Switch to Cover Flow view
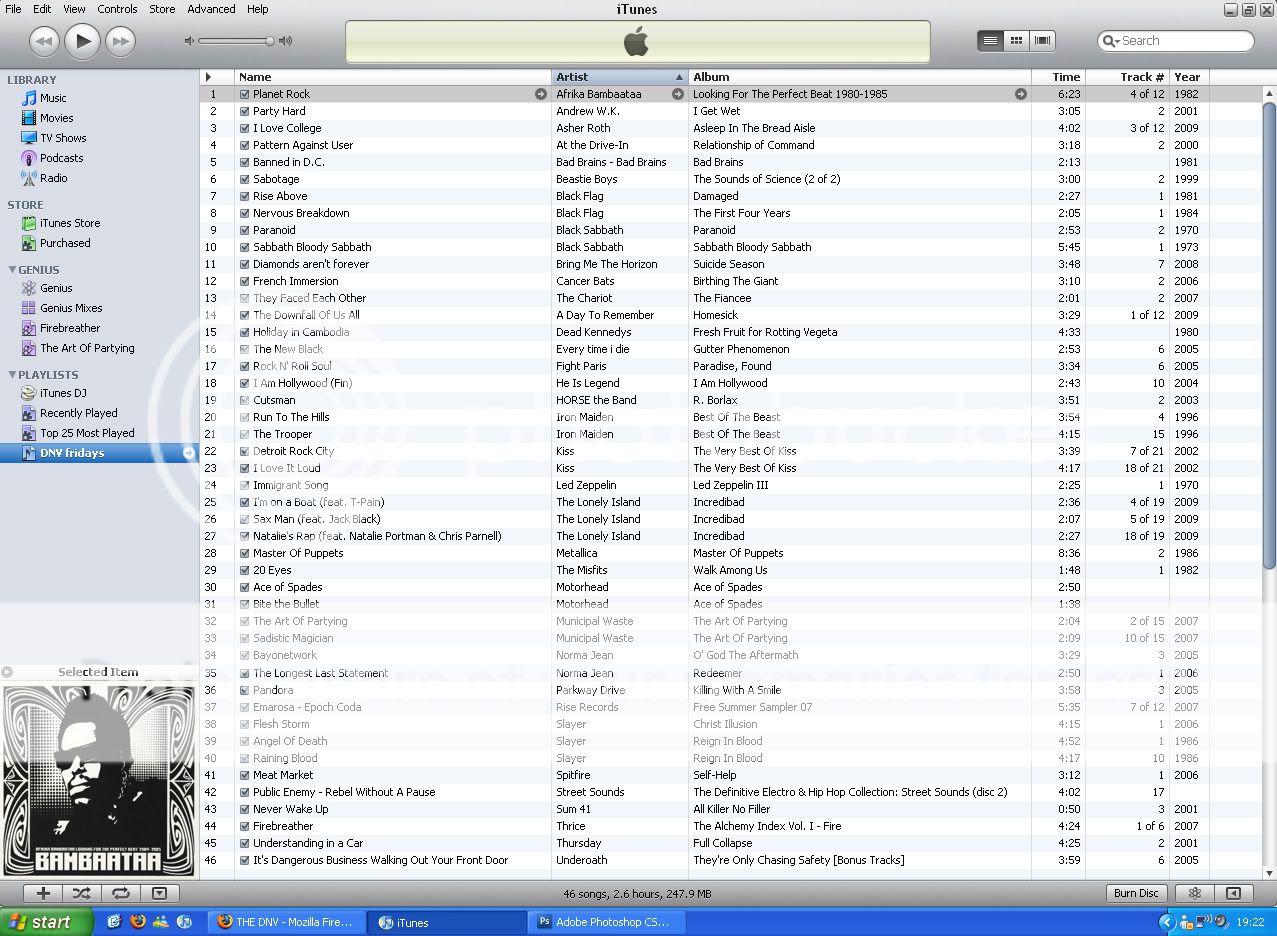The width and height of the screenshot is (1277, 936). coord(1042,41)
